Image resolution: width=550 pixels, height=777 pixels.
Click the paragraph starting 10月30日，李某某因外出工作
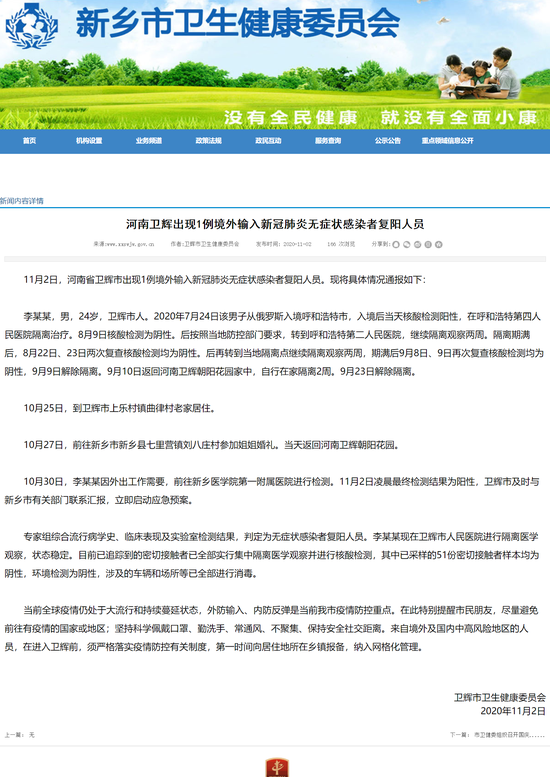click(x=272, y=491)
